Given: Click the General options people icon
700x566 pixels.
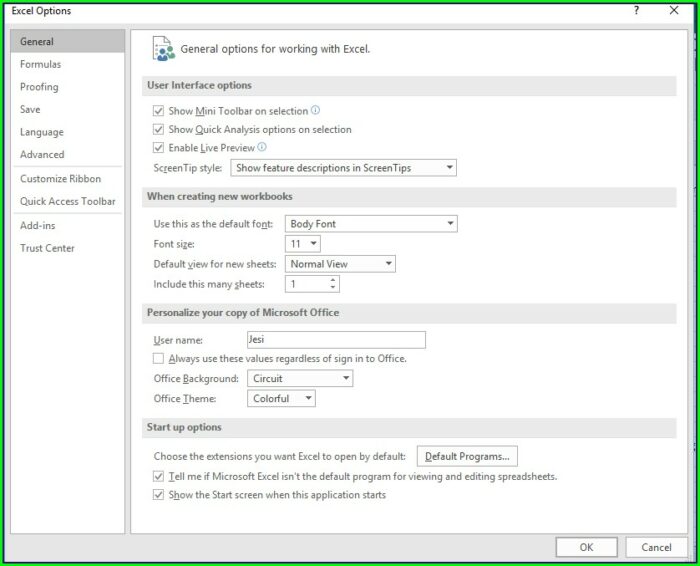Looking at the screenshot, I should click(163, 49).
